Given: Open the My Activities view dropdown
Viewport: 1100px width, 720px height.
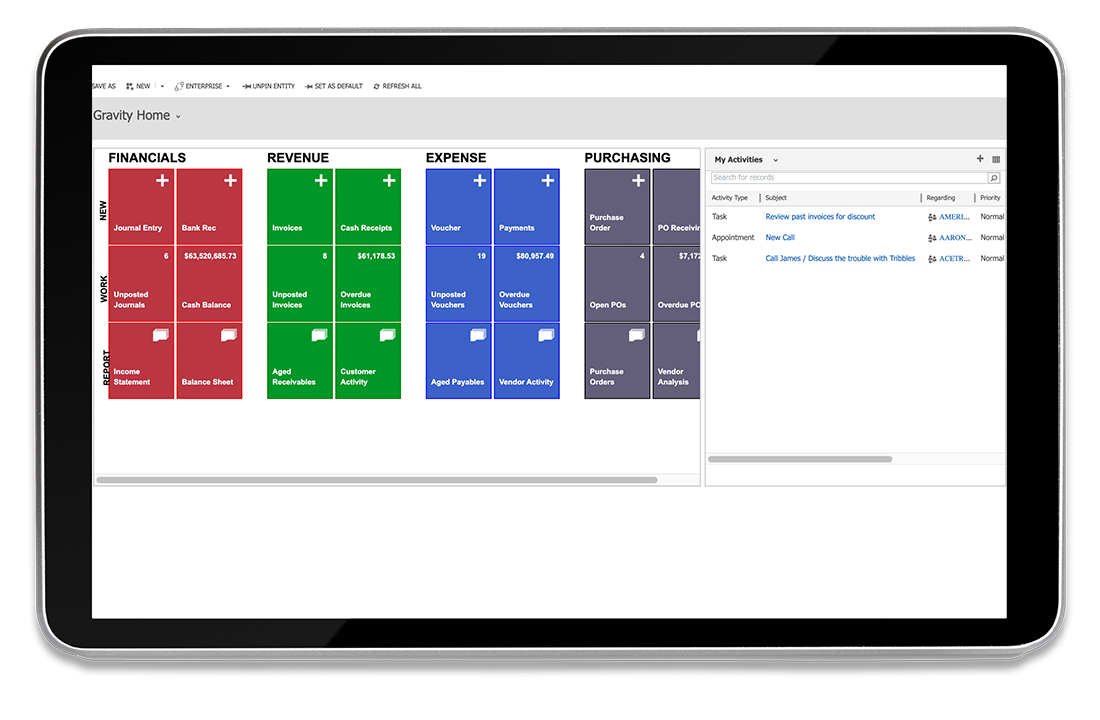Looking at the screenshot, I should [x=775, y=160].
